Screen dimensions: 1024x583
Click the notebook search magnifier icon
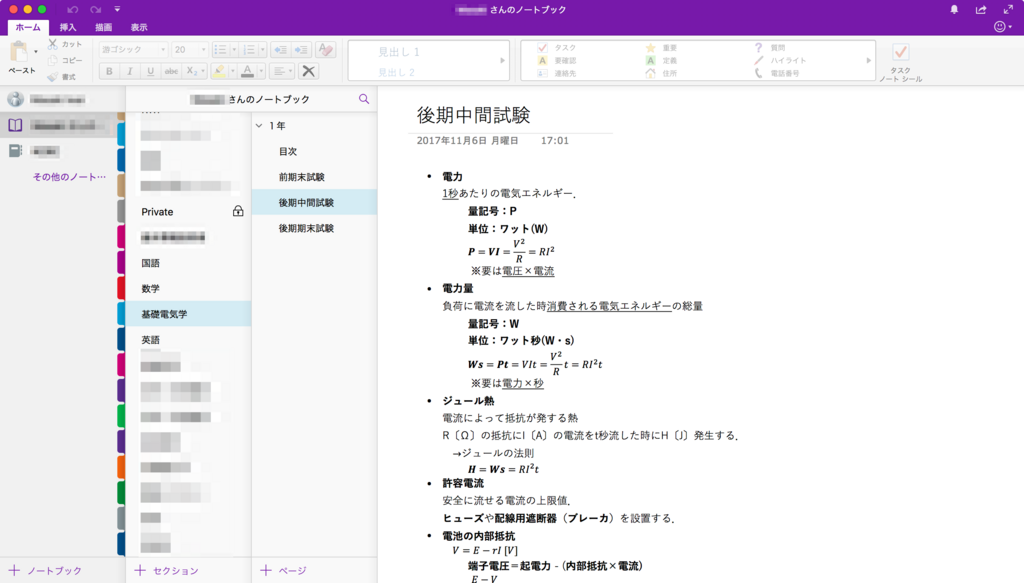pyautogui.click(x=364, y=99)
